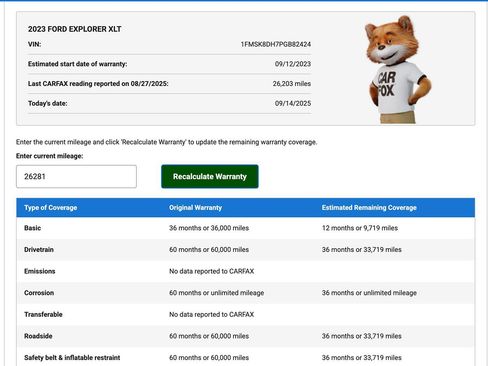Image resolution: width=488 pixels, height=366 pixels.
Task: Click the Estimated Remaining Coverage column header
Action: [x=369, y=208]
